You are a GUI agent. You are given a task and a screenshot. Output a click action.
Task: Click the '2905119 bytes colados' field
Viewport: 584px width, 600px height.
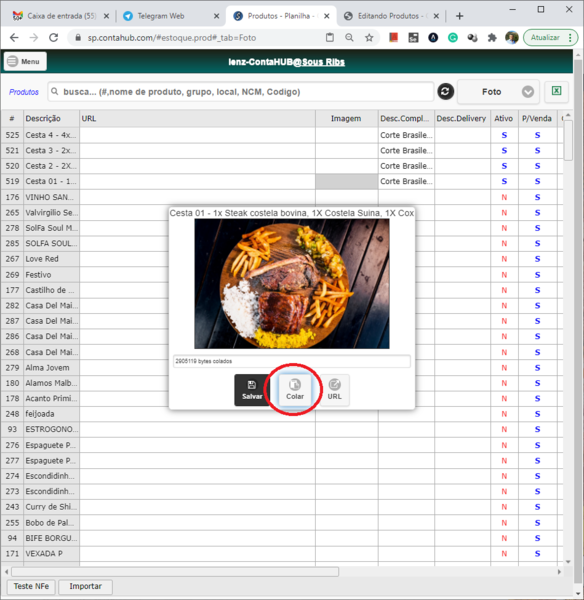pos(292,361)
